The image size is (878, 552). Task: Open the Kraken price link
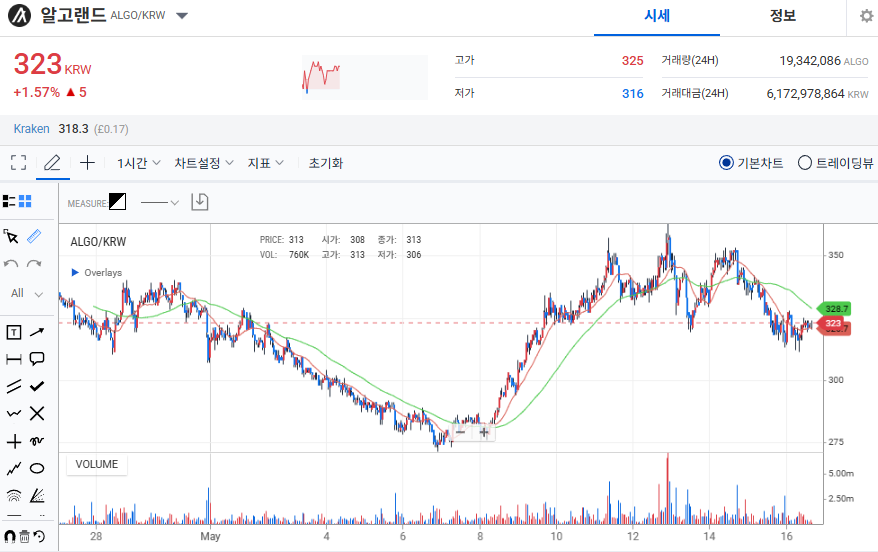[31, 129]
